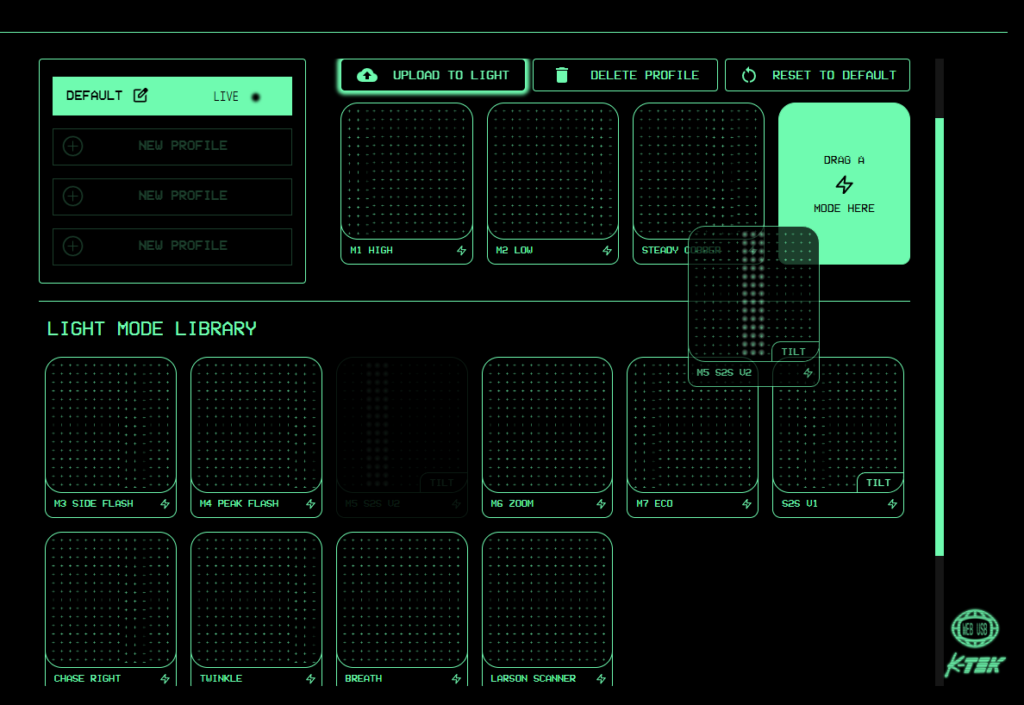
Task: Click the vertical scrollbar thumb
Action: pos(939,335)
